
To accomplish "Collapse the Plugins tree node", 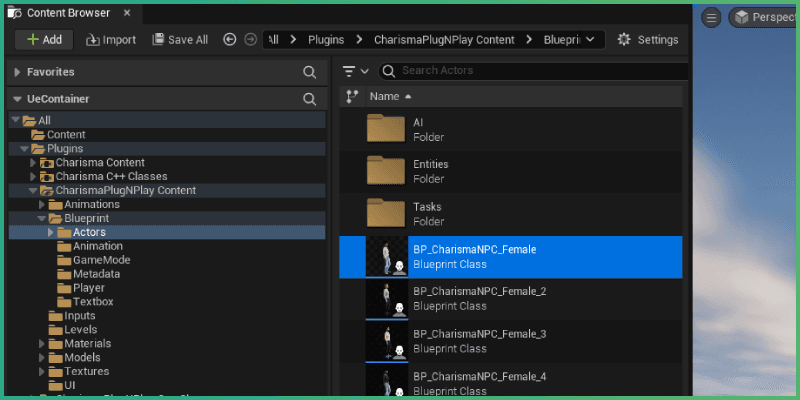I will 24,148.
